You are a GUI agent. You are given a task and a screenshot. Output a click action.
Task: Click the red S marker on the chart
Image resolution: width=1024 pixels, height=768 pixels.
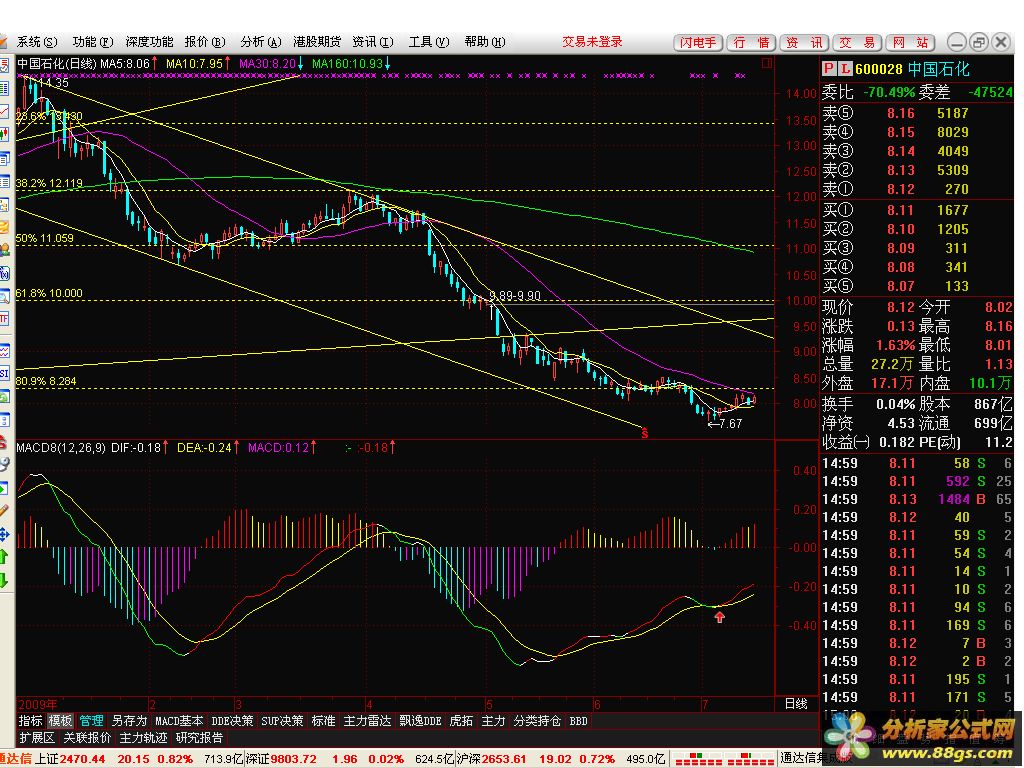click(645, 434)
